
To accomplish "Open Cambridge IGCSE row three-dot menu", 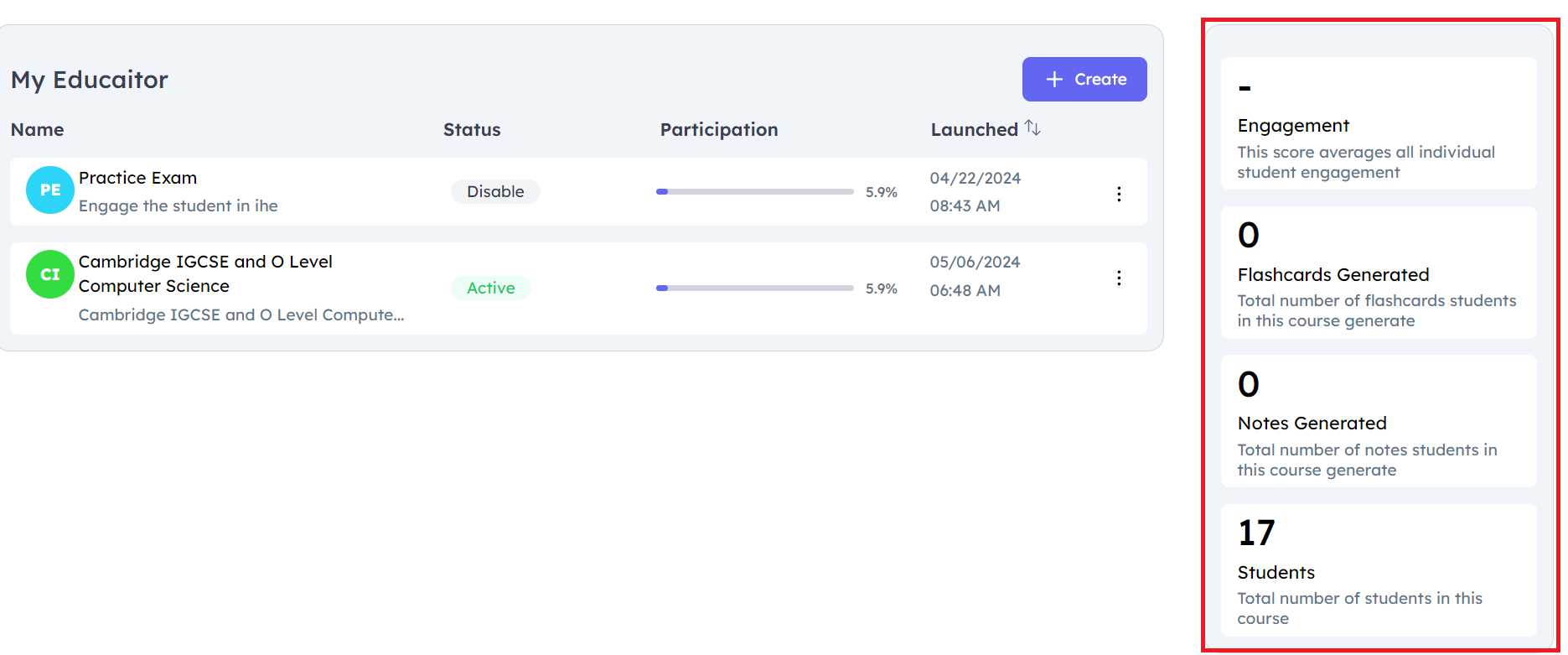I will (x=1119, y=278).
